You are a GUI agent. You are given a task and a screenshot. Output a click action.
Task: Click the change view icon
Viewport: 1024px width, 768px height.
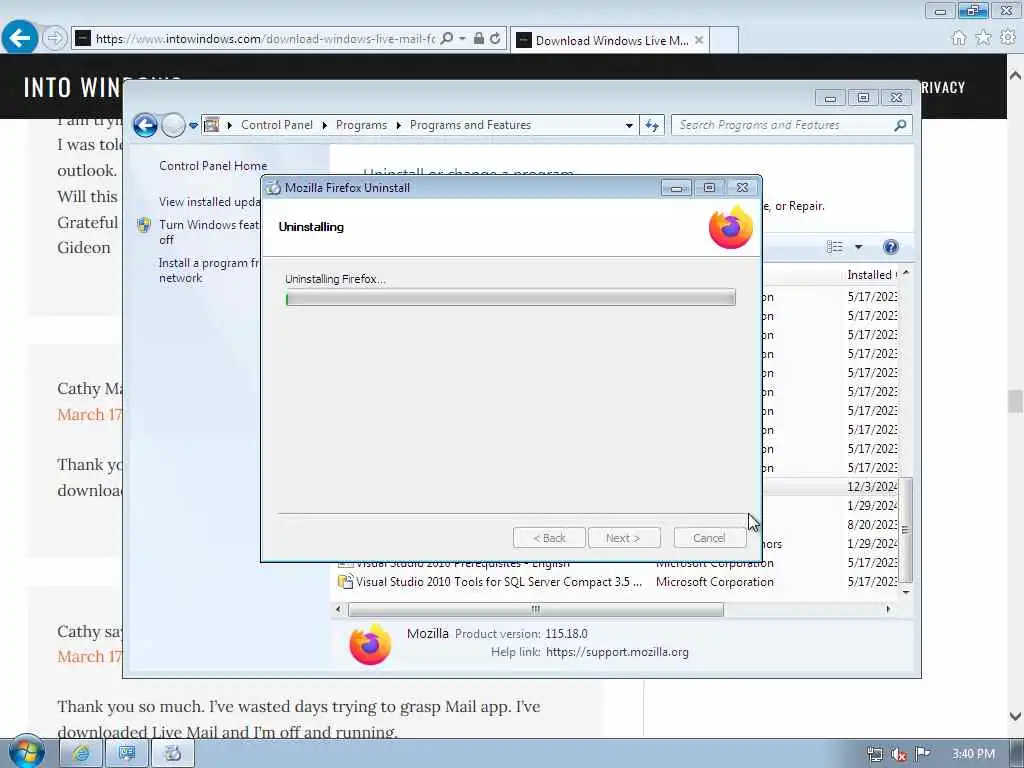[835, 246]
